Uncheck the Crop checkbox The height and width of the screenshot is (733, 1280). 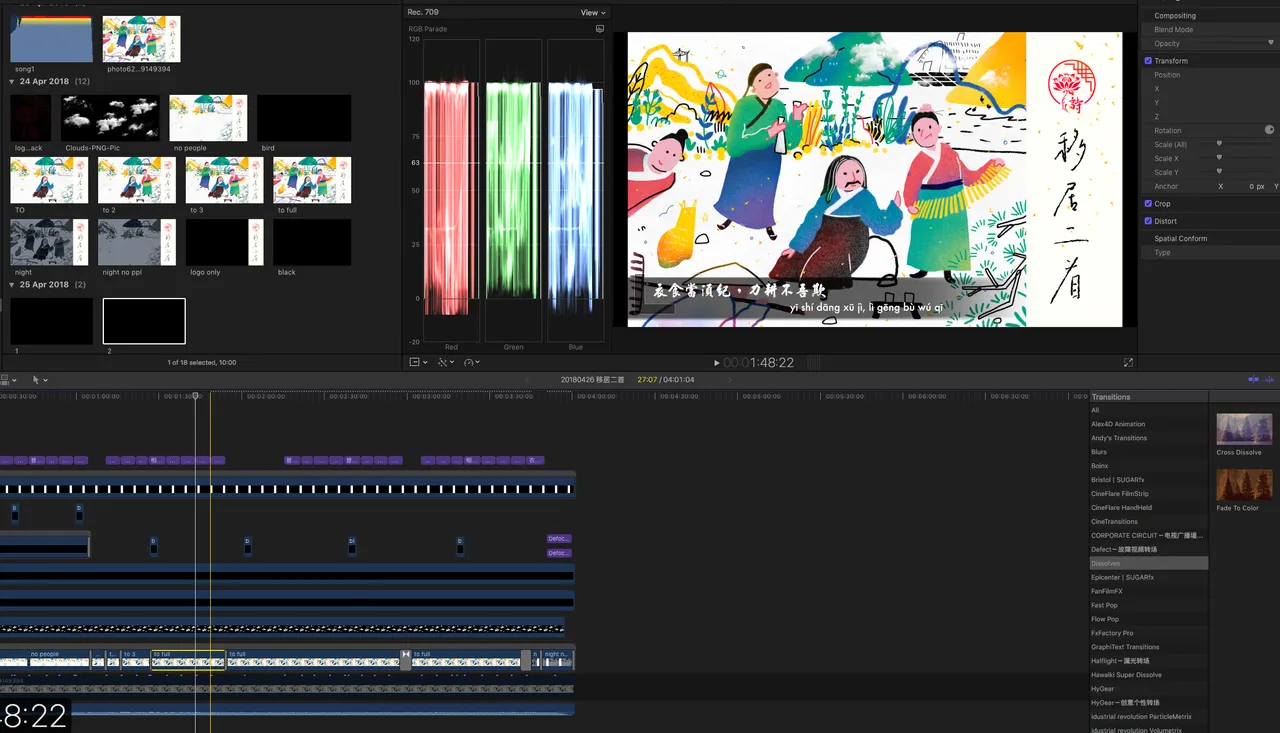[x=1148, y=204]
